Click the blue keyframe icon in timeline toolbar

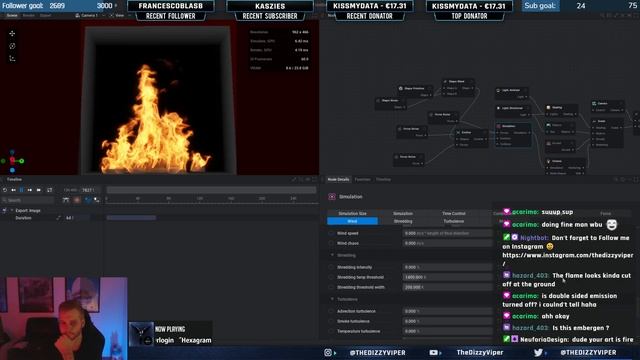[x=87, y=200]
